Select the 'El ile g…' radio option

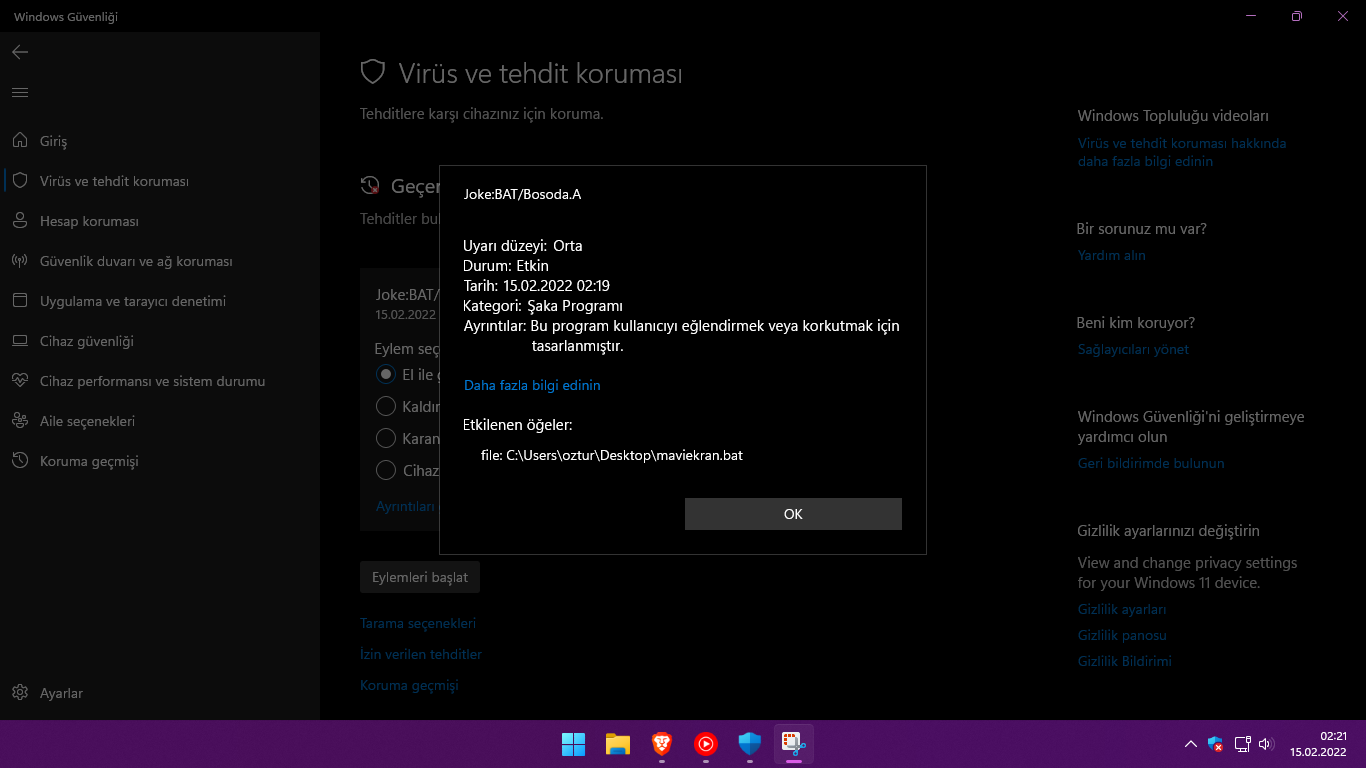(x=386, y=374)
